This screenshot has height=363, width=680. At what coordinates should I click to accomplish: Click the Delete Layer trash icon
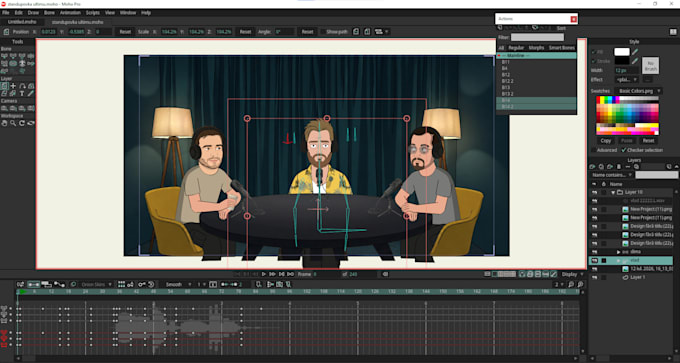point(619,167)
